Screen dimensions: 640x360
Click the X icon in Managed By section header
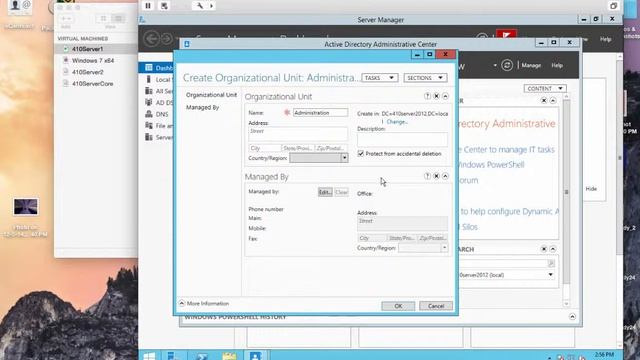click(x=436, y=176)
